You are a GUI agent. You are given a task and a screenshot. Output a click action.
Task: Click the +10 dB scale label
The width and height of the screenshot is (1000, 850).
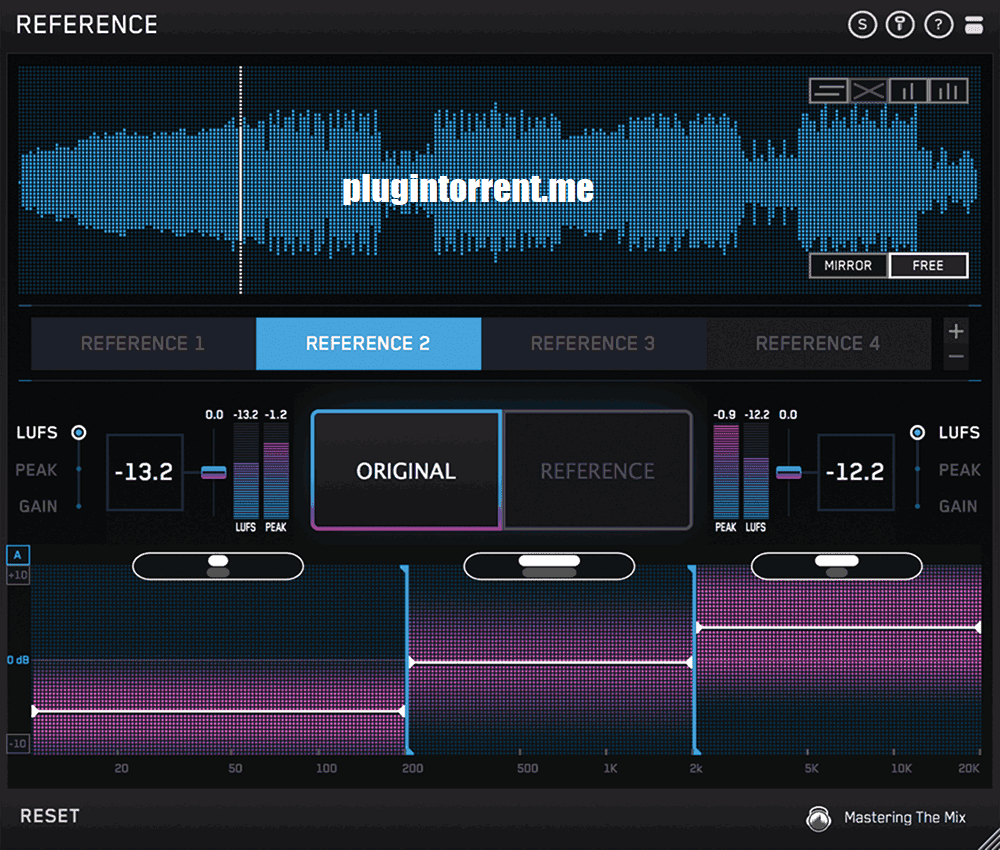coord(18,575)
